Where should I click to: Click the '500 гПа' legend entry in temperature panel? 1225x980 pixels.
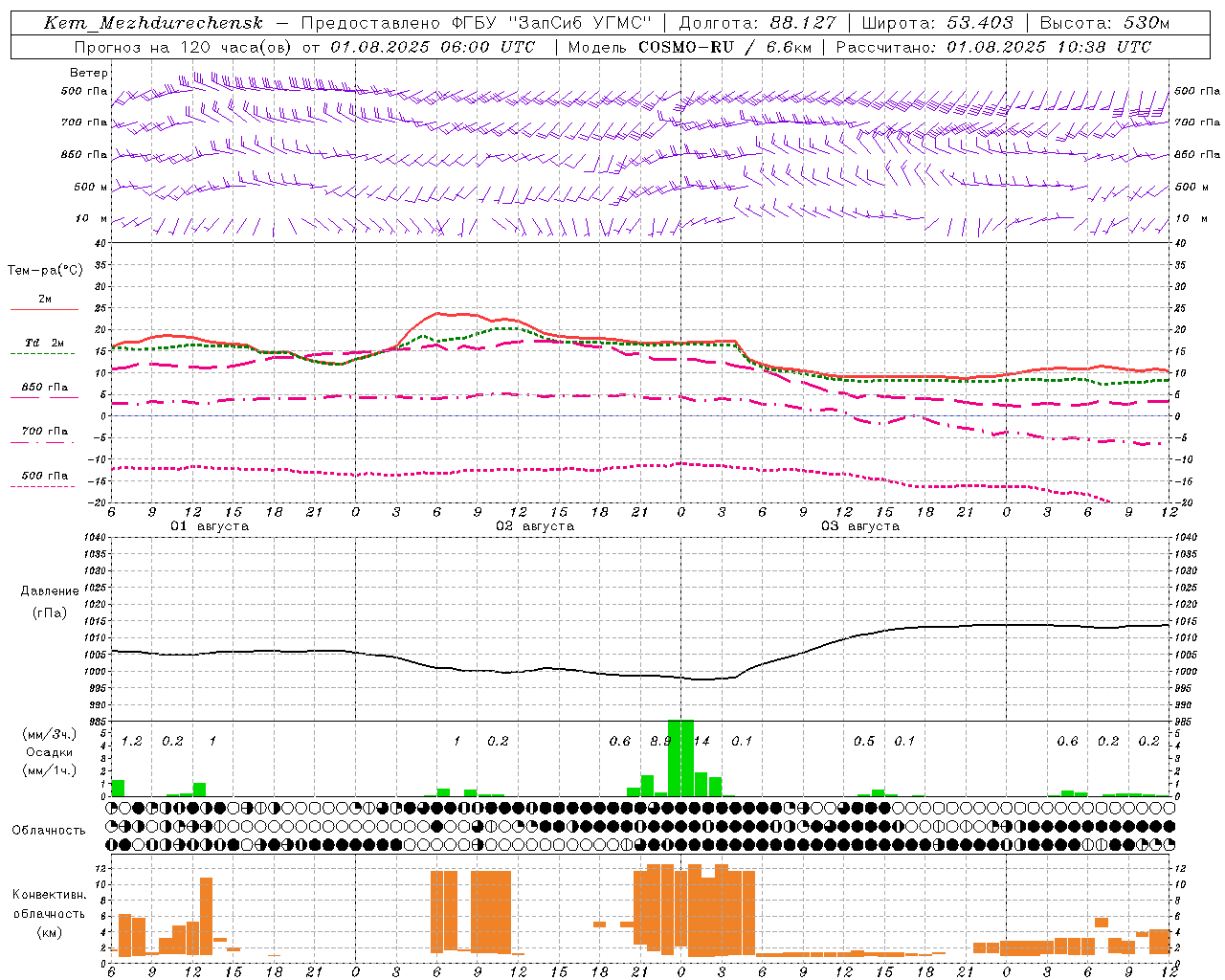44,476
